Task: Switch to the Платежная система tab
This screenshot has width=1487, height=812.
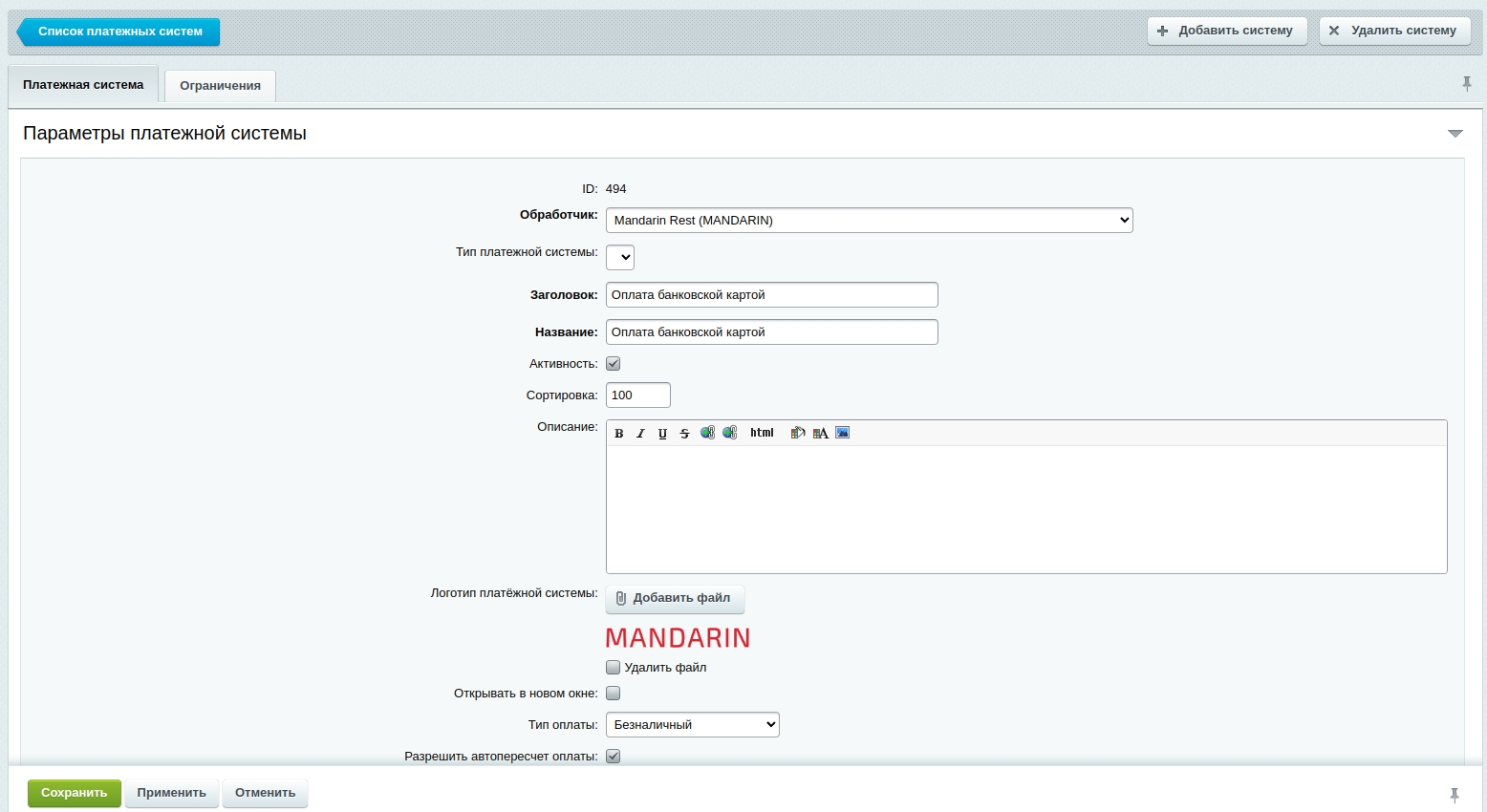Action: 83,85
